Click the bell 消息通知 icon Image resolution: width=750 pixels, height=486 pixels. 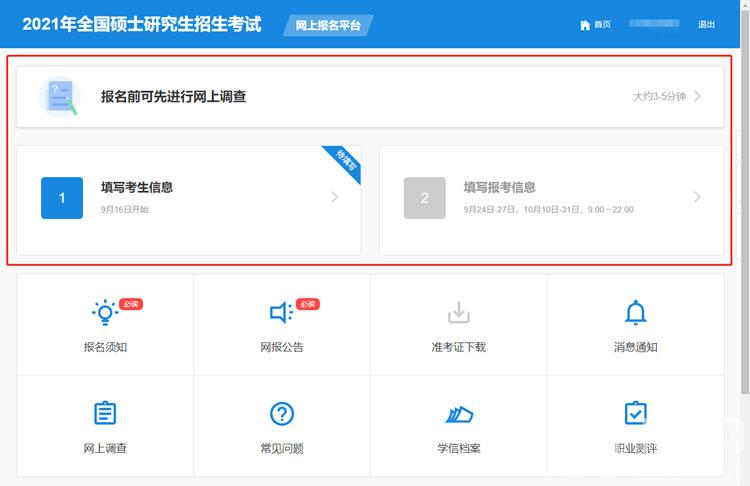coord(636,312)
